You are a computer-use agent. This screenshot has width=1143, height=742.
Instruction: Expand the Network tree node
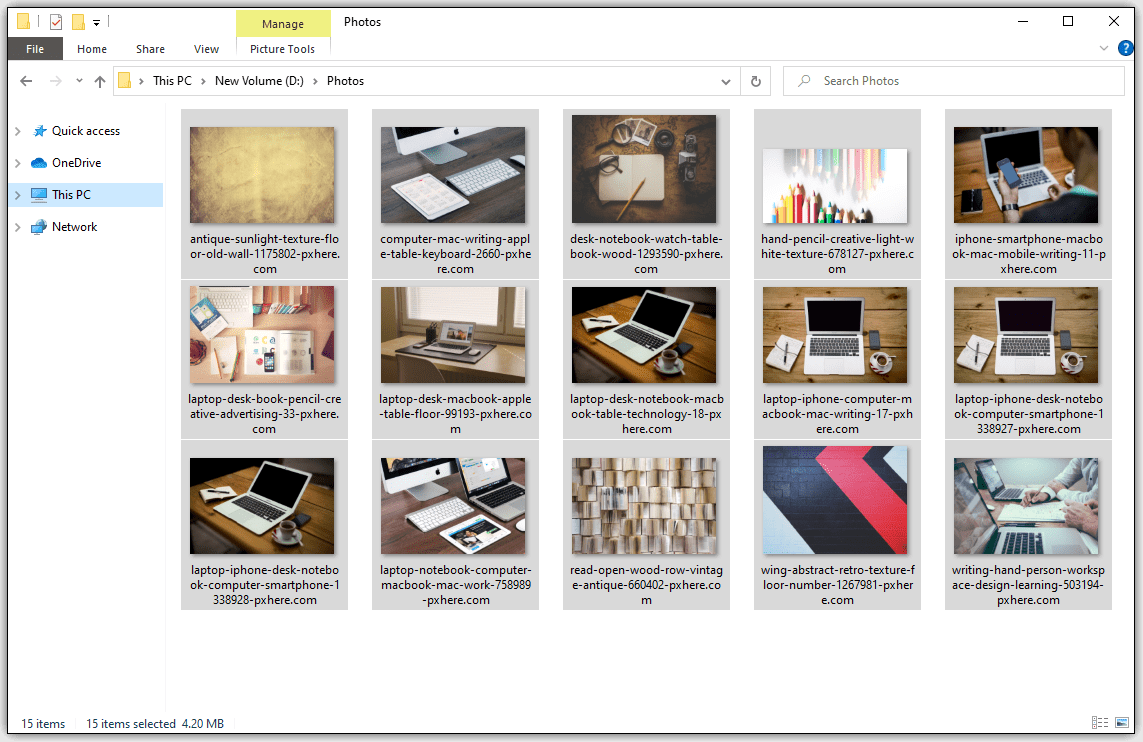17,227
